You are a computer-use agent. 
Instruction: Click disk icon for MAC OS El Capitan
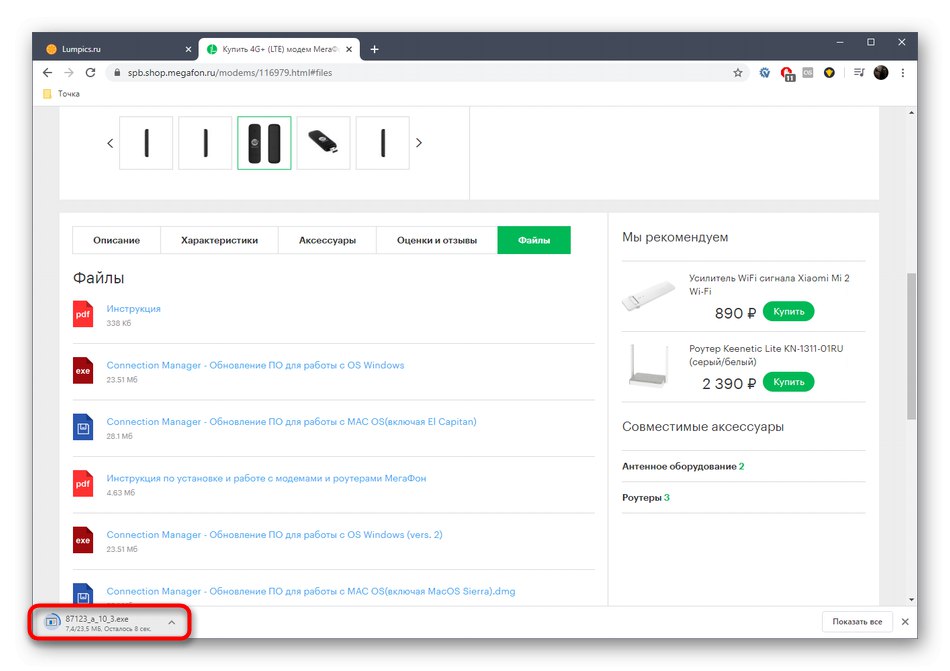[83, 427]
